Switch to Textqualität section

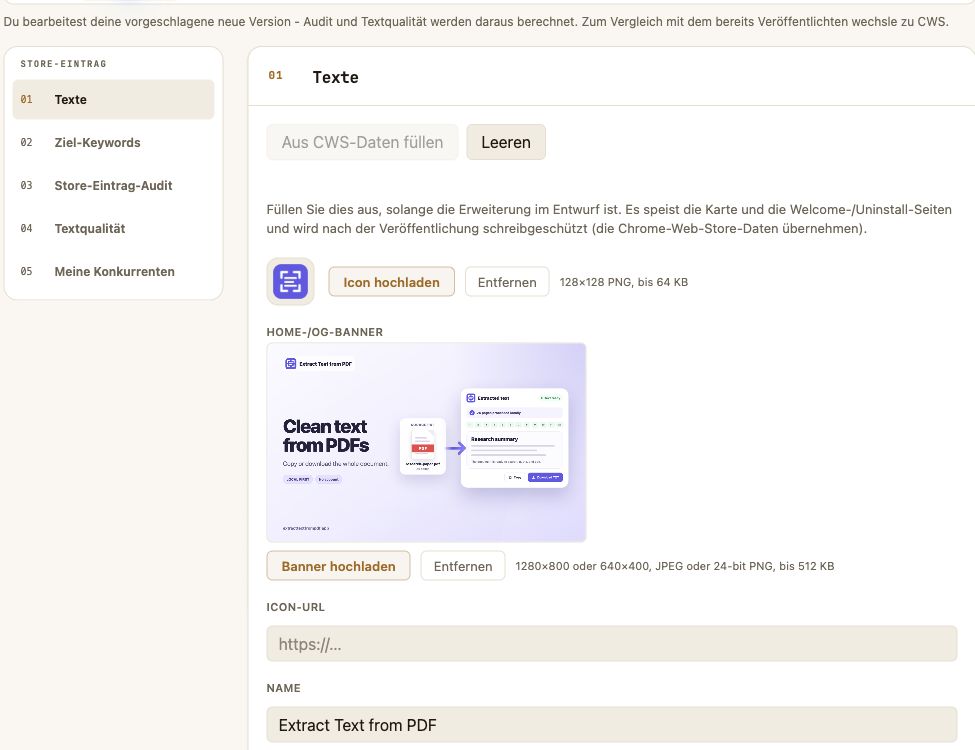point(113,228)
